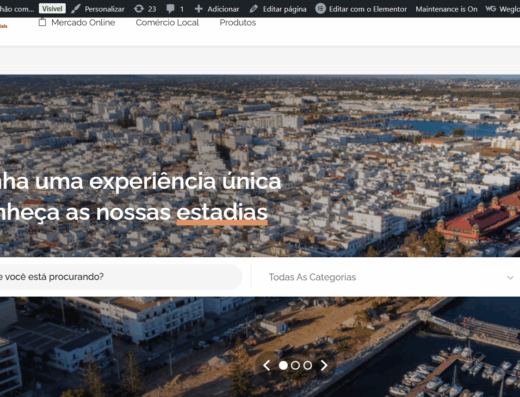
Task: Select the second slider dot
Action: (x=295, y=365)
